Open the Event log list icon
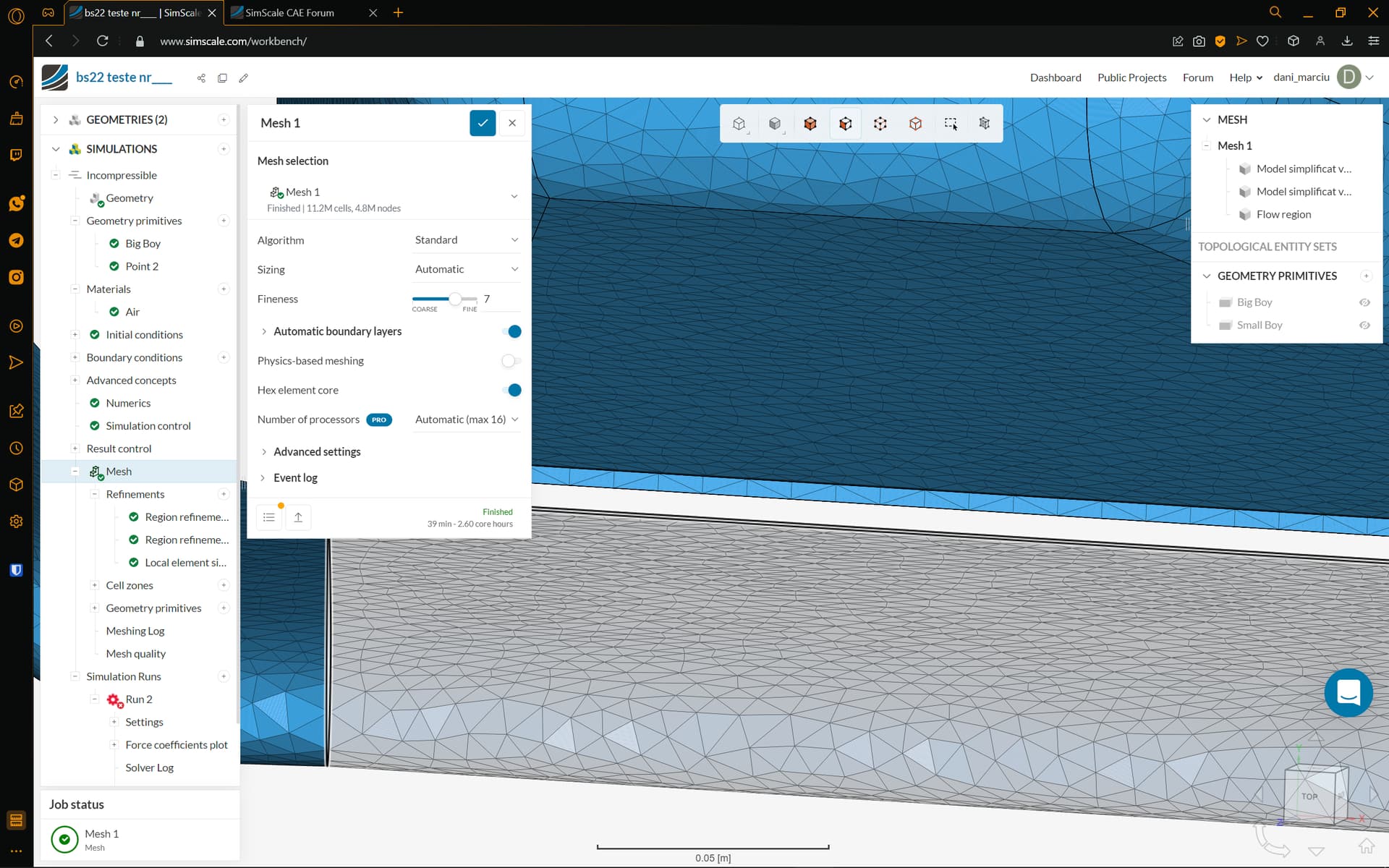 click(x=268, y=516)
